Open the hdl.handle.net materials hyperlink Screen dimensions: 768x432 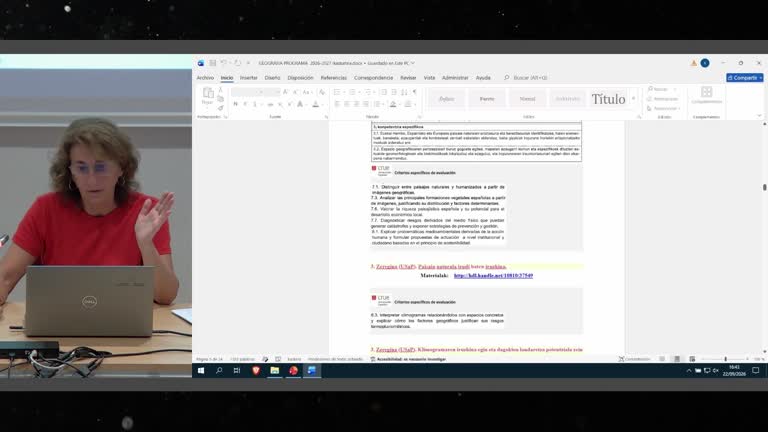pyautogui.click(x=493, y=276)
